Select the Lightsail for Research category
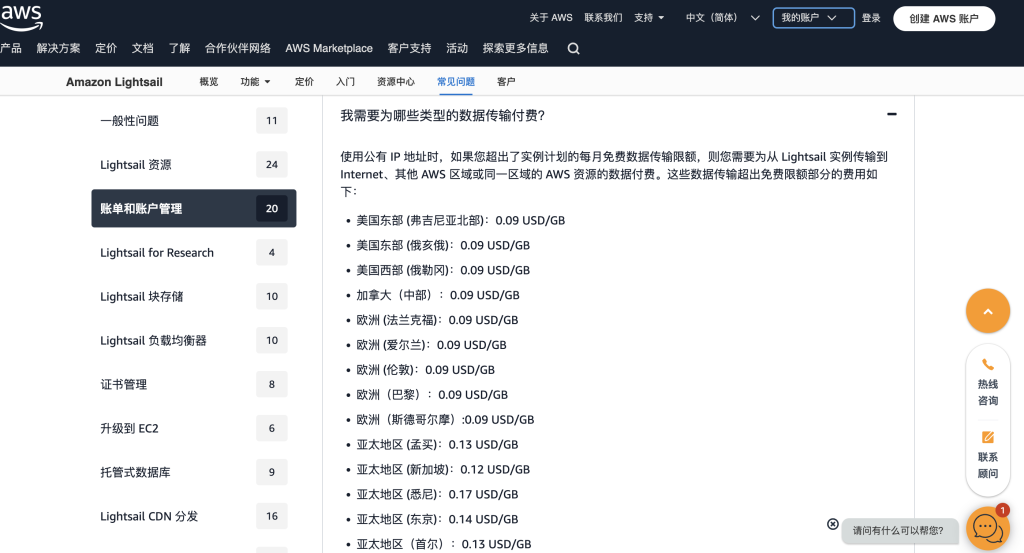 coord(193,253)
